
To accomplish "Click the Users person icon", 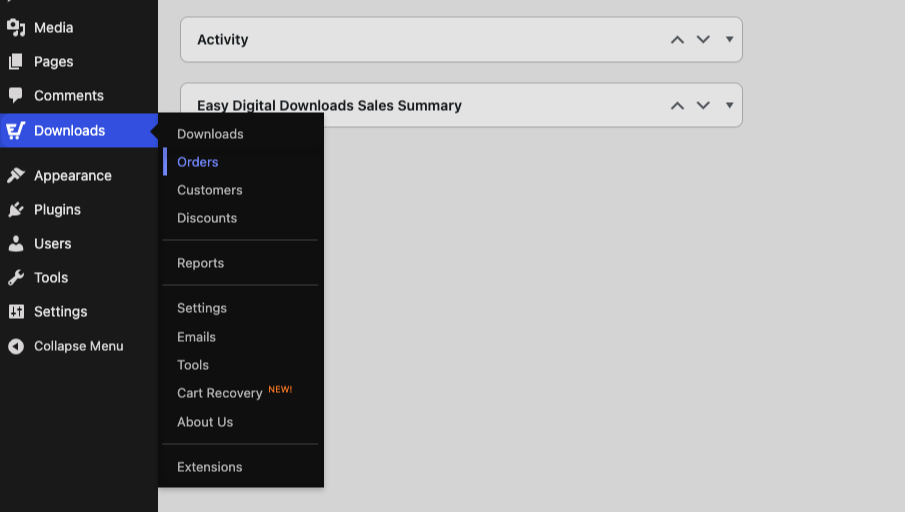I will (16, 244).
